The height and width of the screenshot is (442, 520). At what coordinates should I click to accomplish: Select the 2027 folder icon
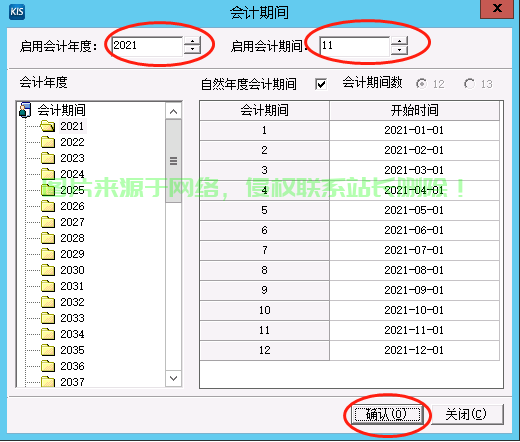48,222
